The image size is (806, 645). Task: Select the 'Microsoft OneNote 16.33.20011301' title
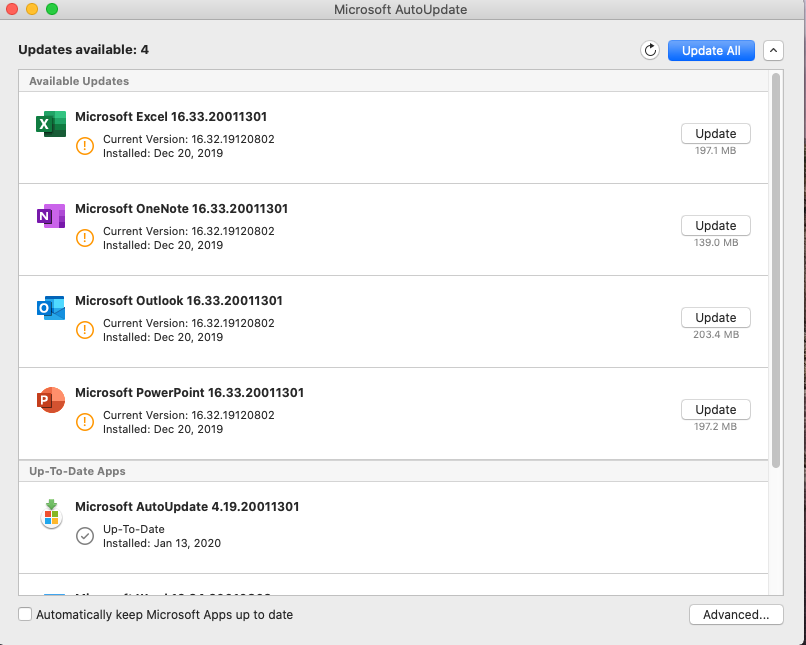(181, 209)
